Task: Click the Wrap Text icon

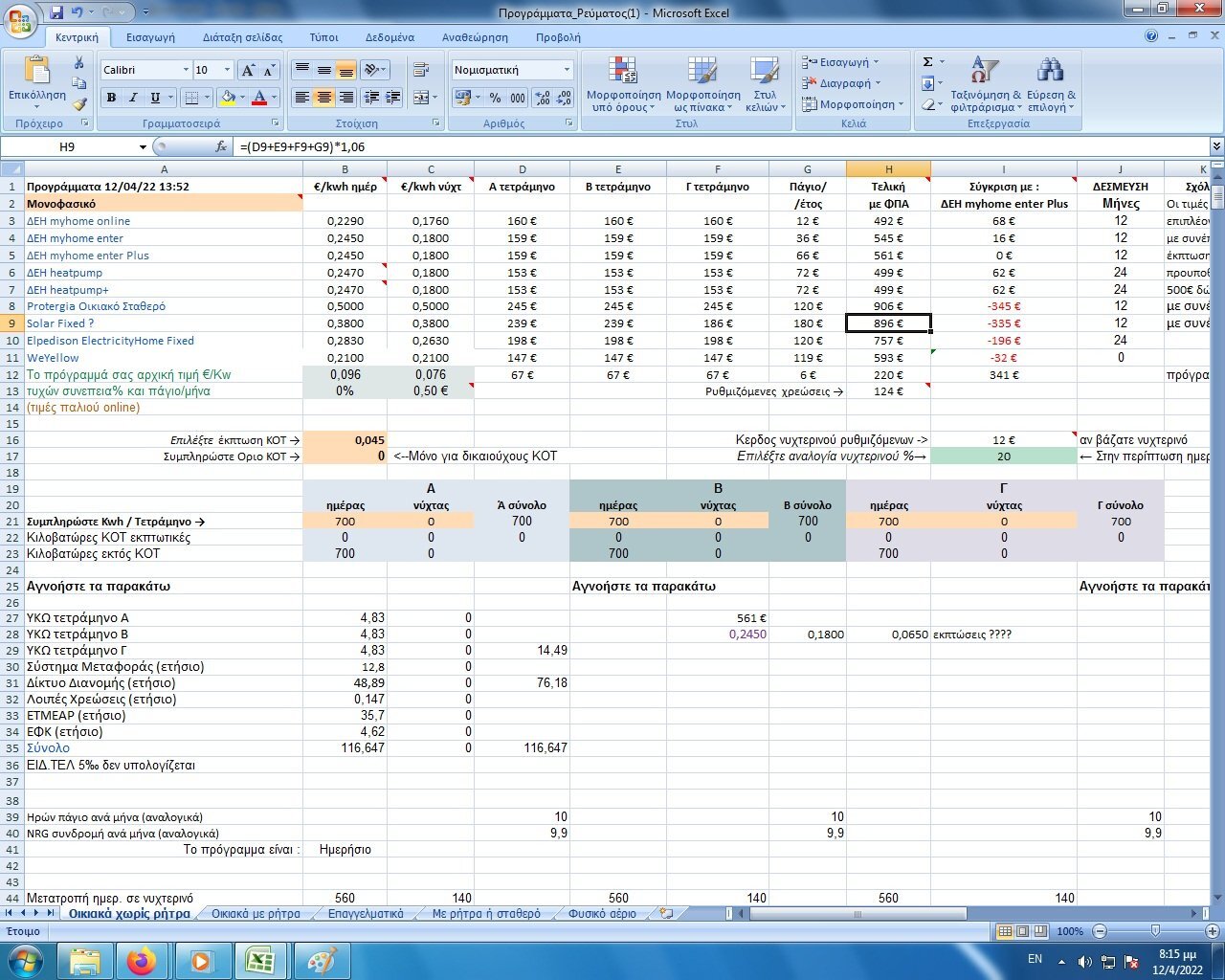Action: (x=421, y=70)
